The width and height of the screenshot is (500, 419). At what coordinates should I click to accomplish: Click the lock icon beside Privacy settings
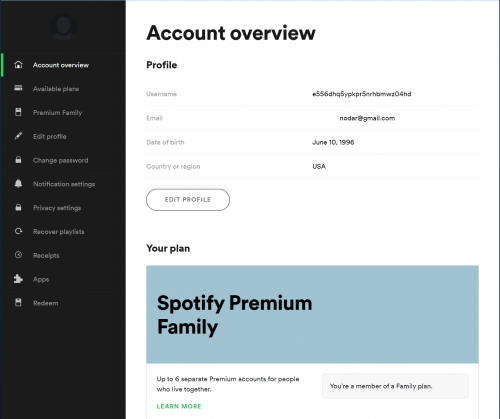18,207
